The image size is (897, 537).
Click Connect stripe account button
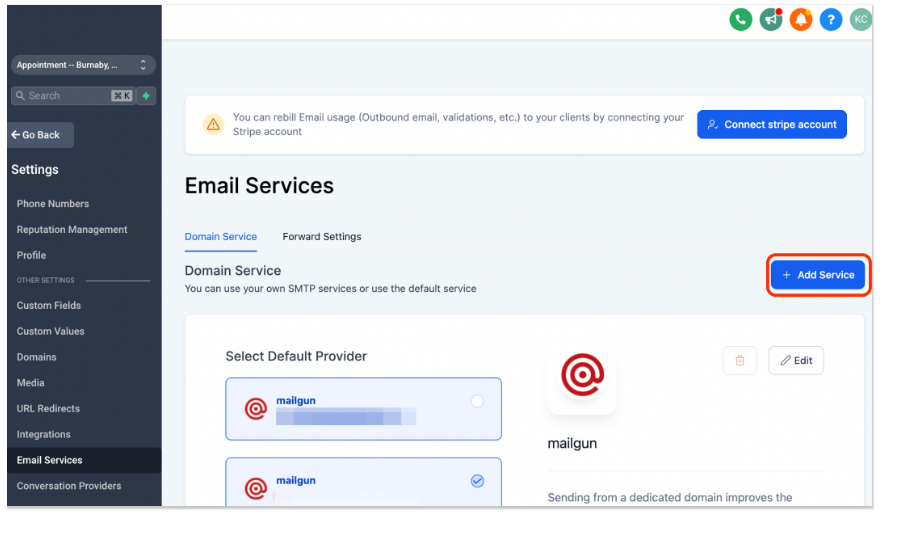coord(771,125)
